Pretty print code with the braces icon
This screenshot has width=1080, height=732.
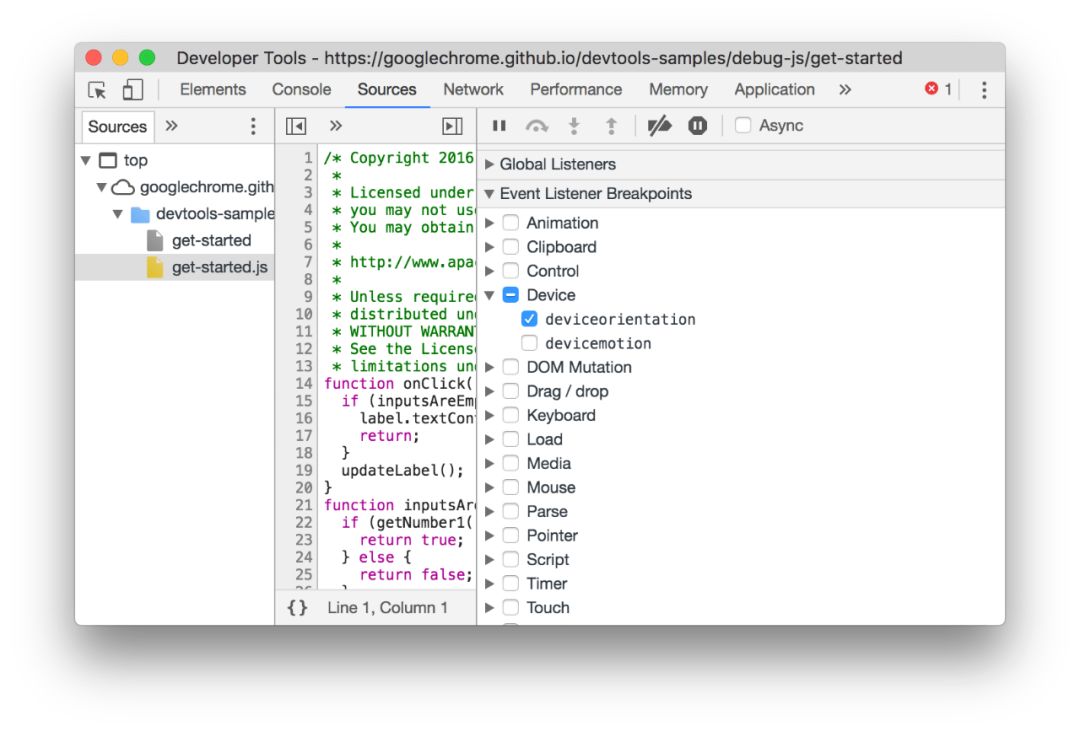click(x=298, y=607)
